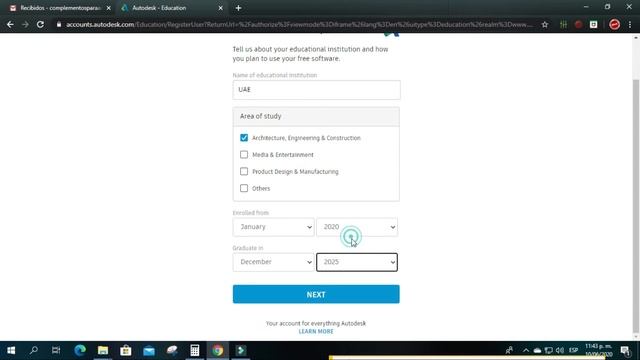Click the browser address bar URL

299,24
